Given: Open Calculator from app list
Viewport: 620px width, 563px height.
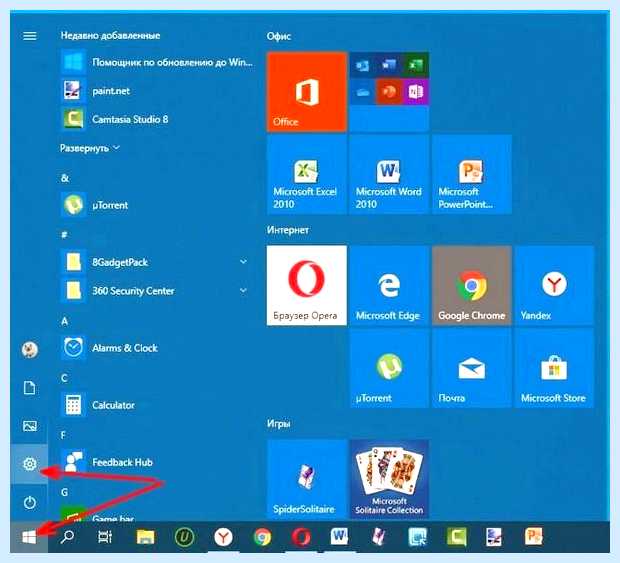Looking at the screenshot, I should coord(157,405).
